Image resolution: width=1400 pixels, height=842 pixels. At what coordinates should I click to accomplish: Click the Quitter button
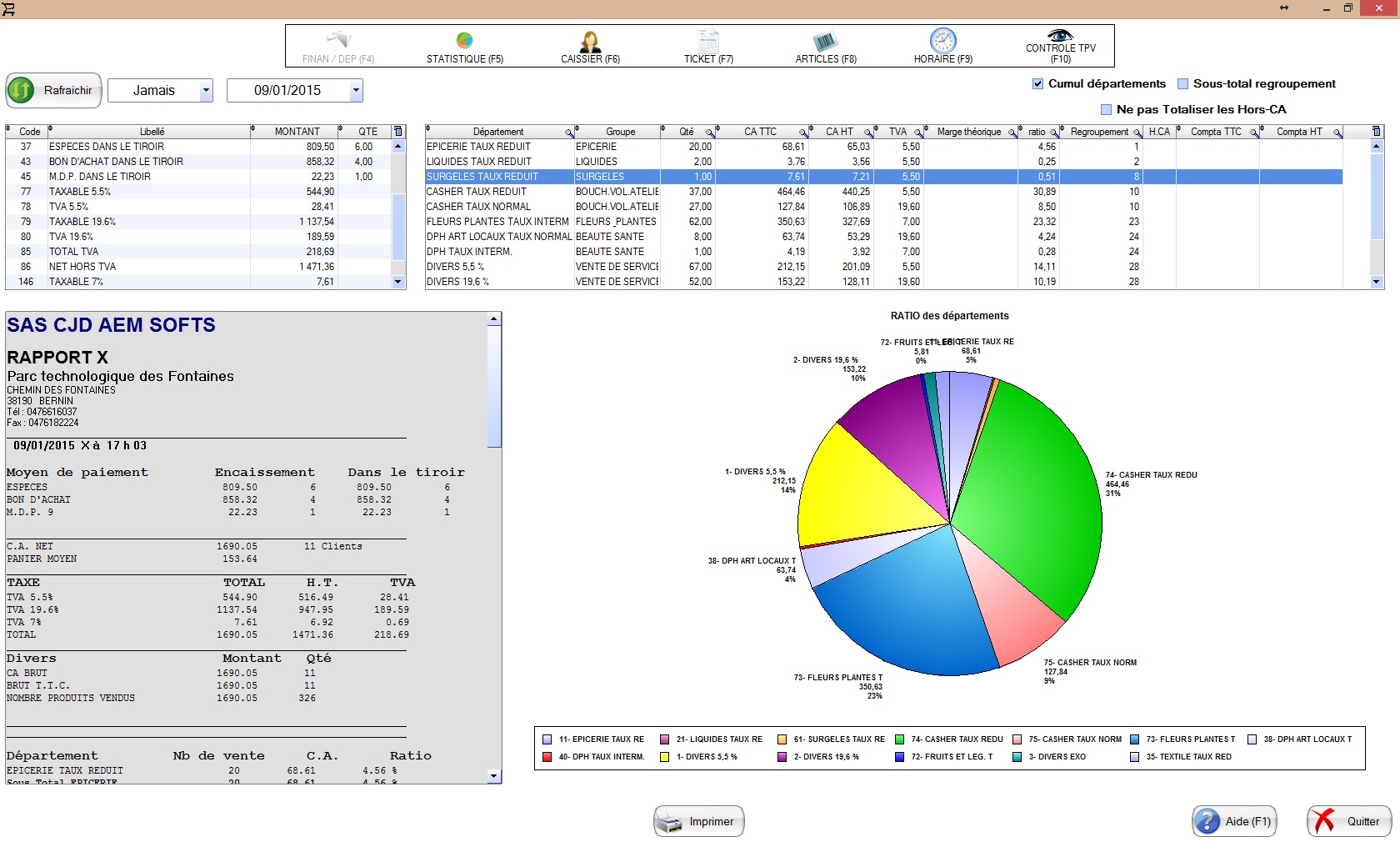[x=1348, y=821]
